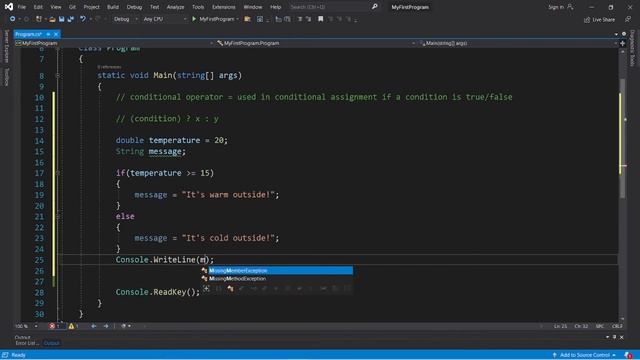Open the Toolbox side tab

6,77
